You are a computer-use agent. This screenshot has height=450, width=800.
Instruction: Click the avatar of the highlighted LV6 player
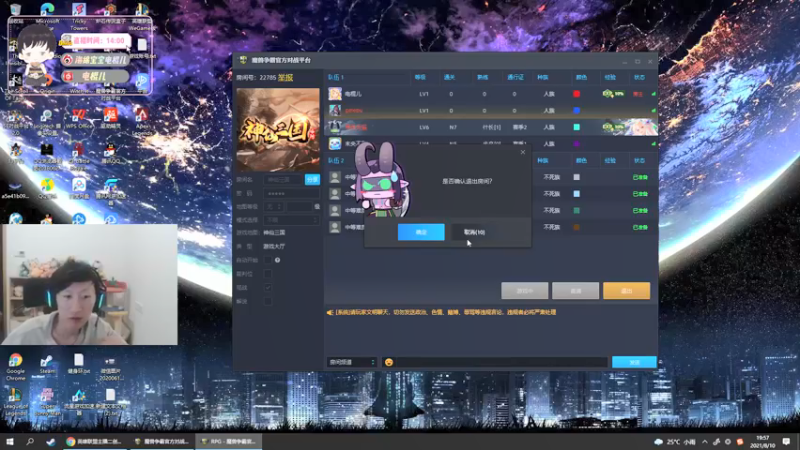[x=335, y=127]
